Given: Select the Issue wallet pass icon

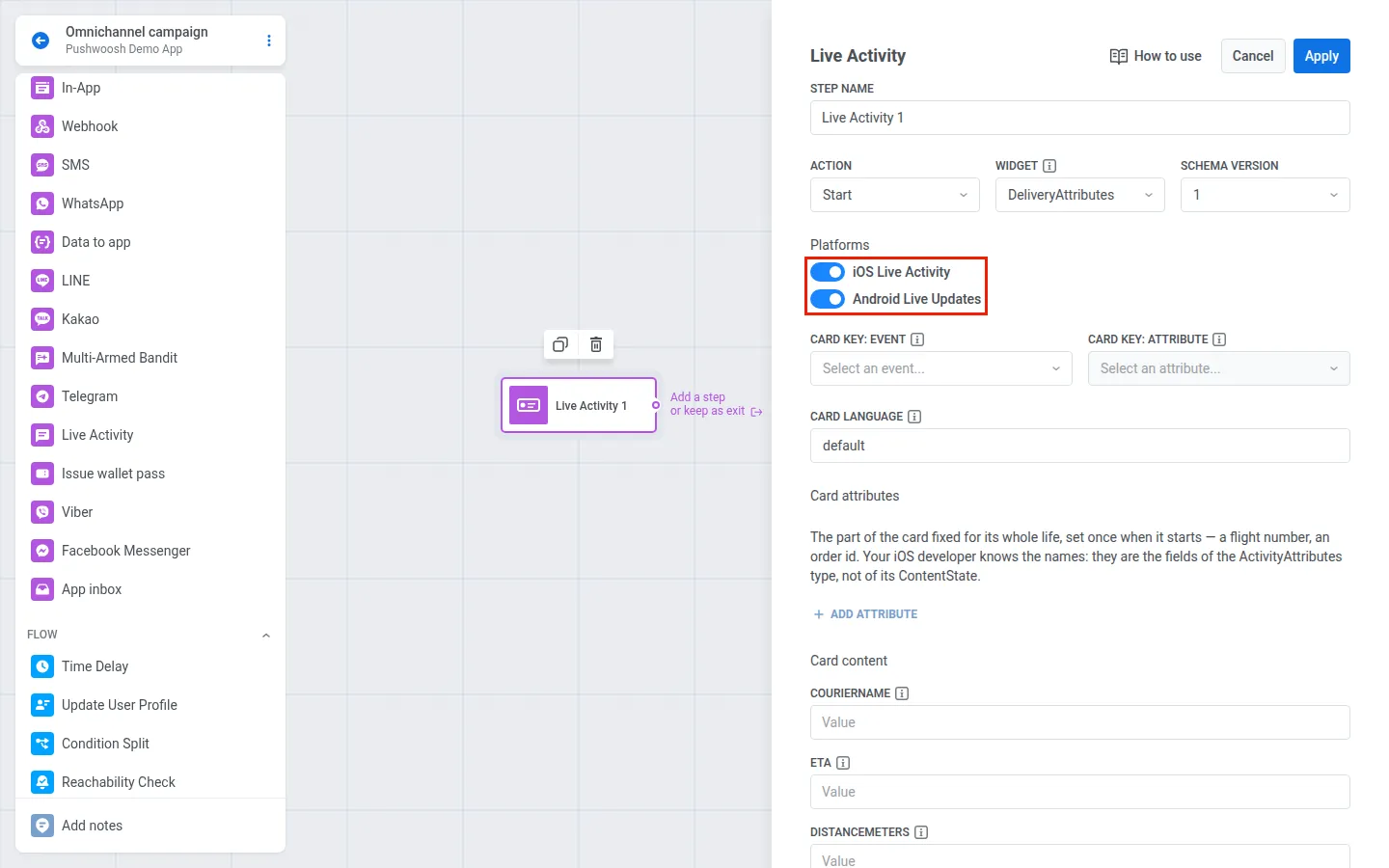Looking at the screenshot, I should pos(42,474).
